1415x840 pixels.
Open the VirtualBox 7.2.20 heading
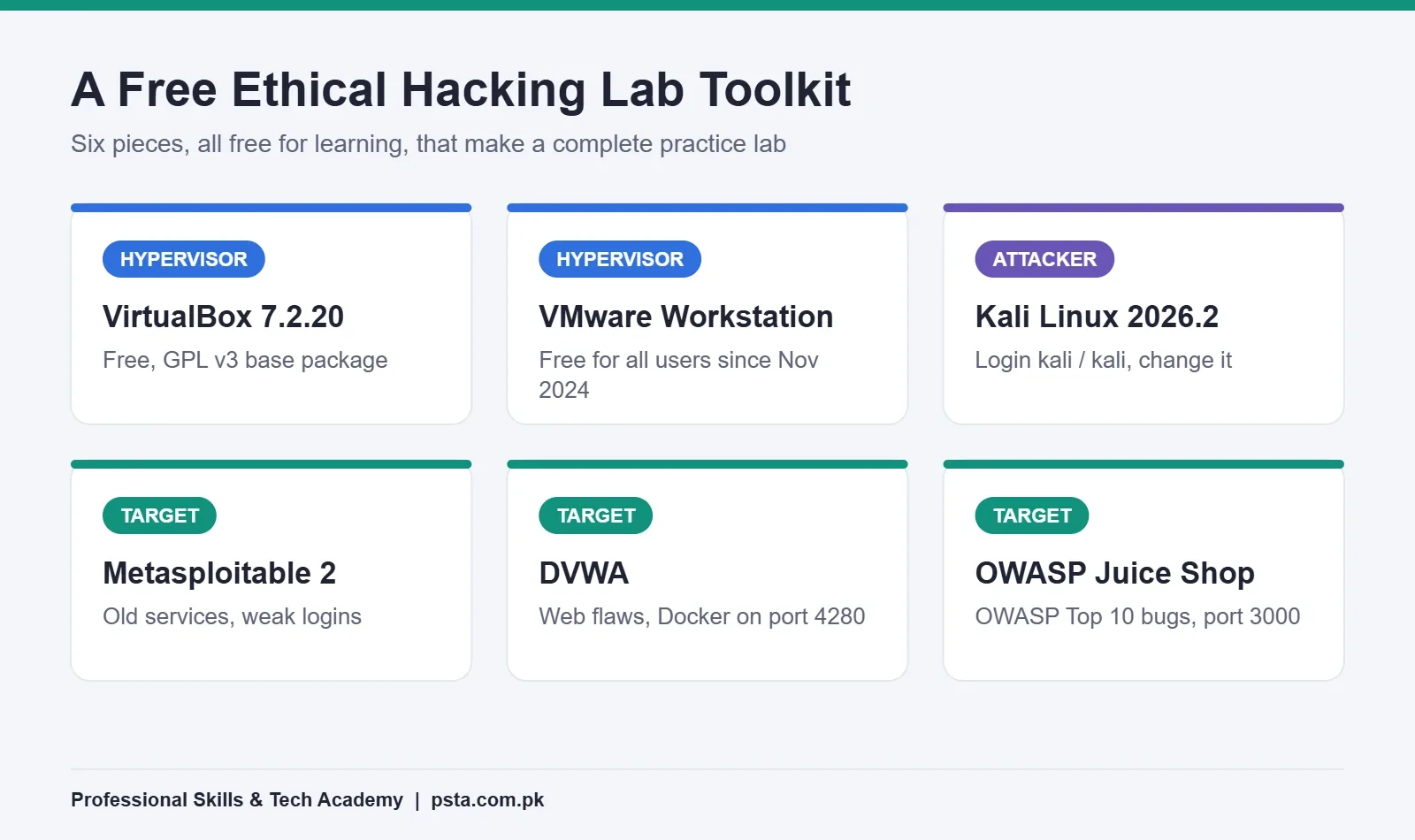pos(223,317)
